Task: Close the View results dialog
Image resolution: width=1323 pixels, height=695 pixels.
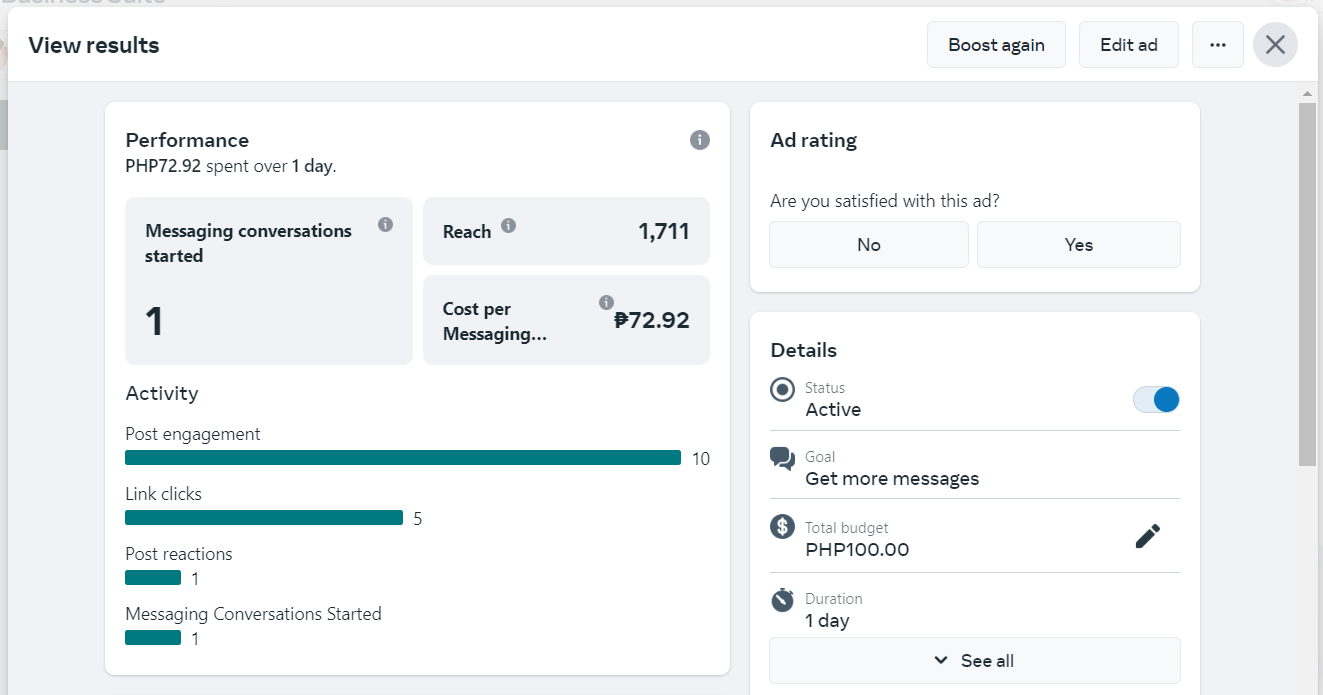Action: (1275, 45)
